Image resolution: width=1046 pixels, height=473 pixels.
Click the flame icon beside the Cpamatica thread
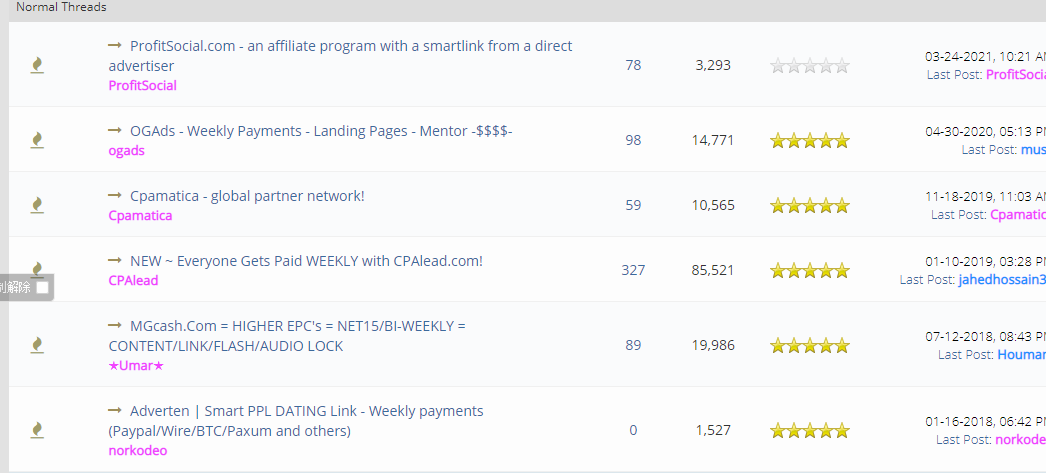[x=37, y=205]
